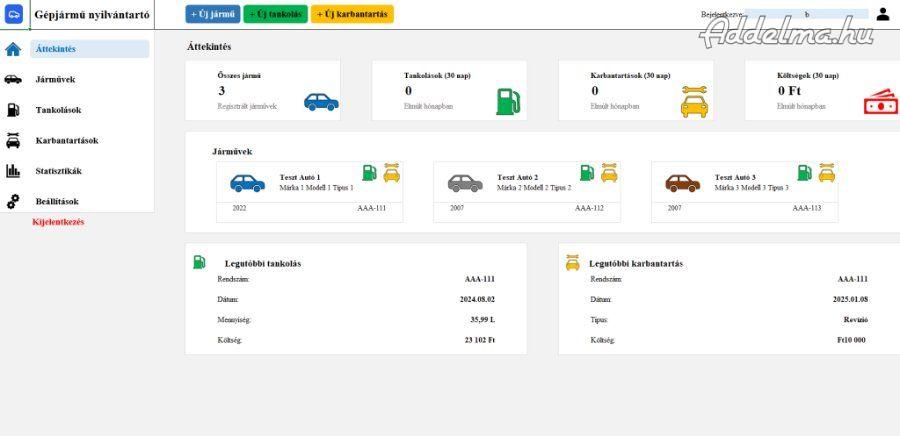Go to Tankolások in sidebar
The height and width of the screenshot is (436, 900).
click(x=58, y=110)
